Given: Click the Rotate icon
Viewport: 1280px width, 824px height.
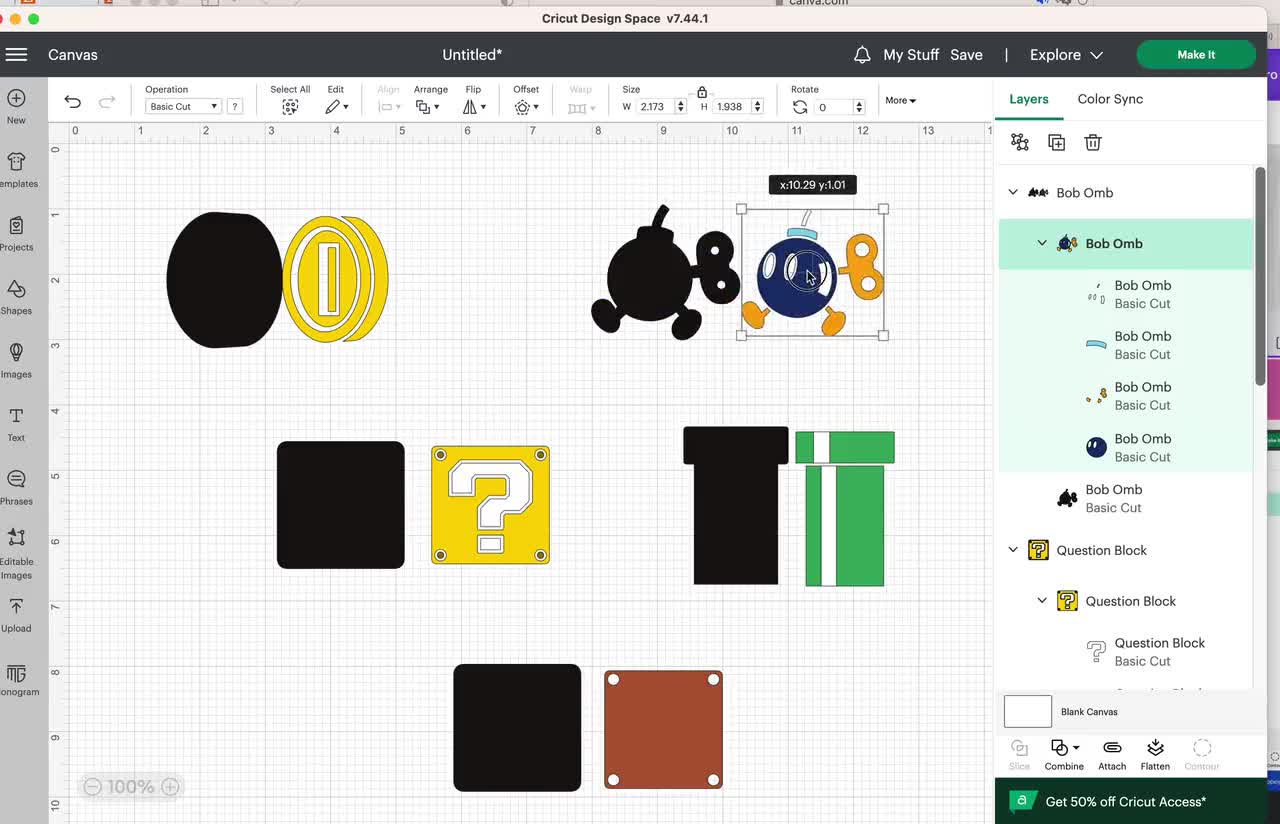Looking at the screenshot, I should [800, 107].
